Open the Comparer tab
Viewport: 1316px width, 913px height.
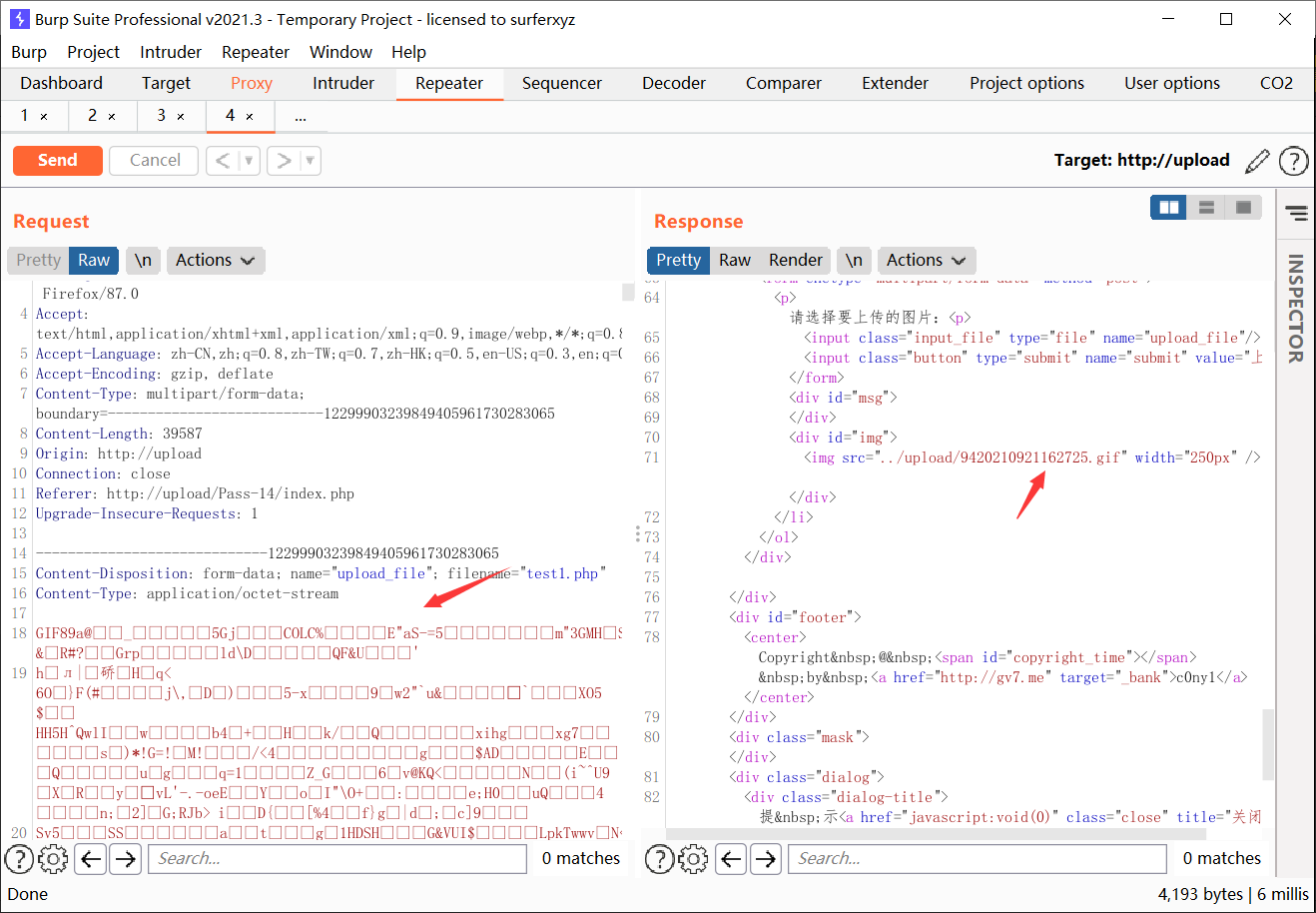(x=784, y=84)
